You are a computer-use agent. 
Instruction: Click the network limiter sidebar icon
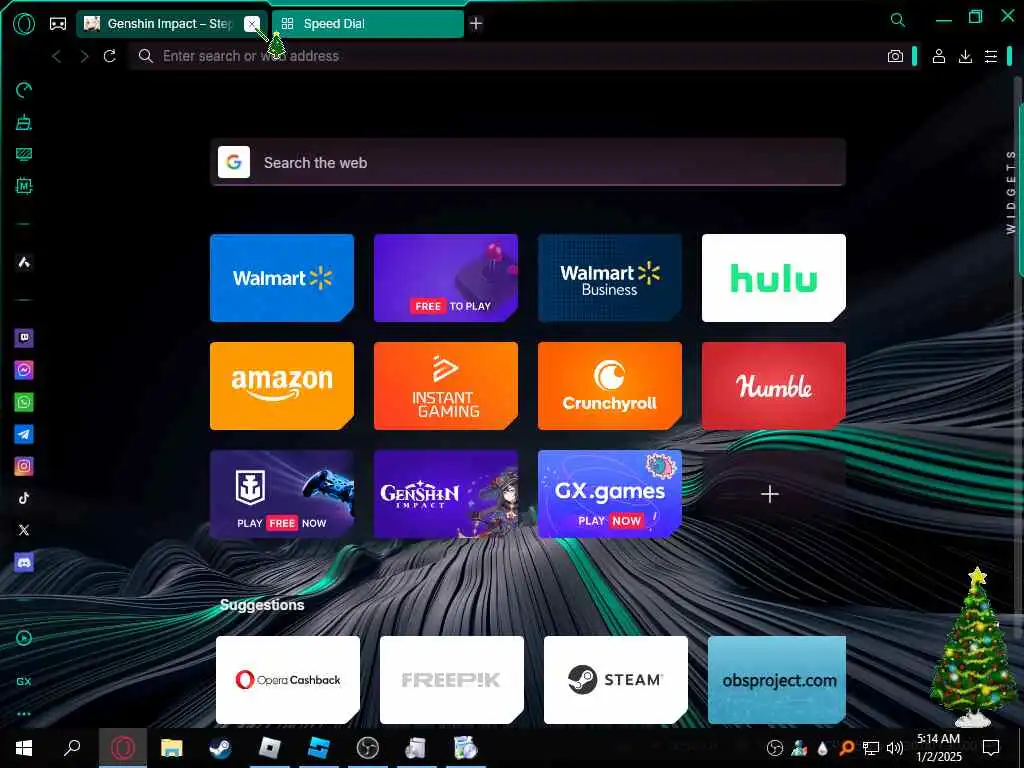(x=24, y=154)
